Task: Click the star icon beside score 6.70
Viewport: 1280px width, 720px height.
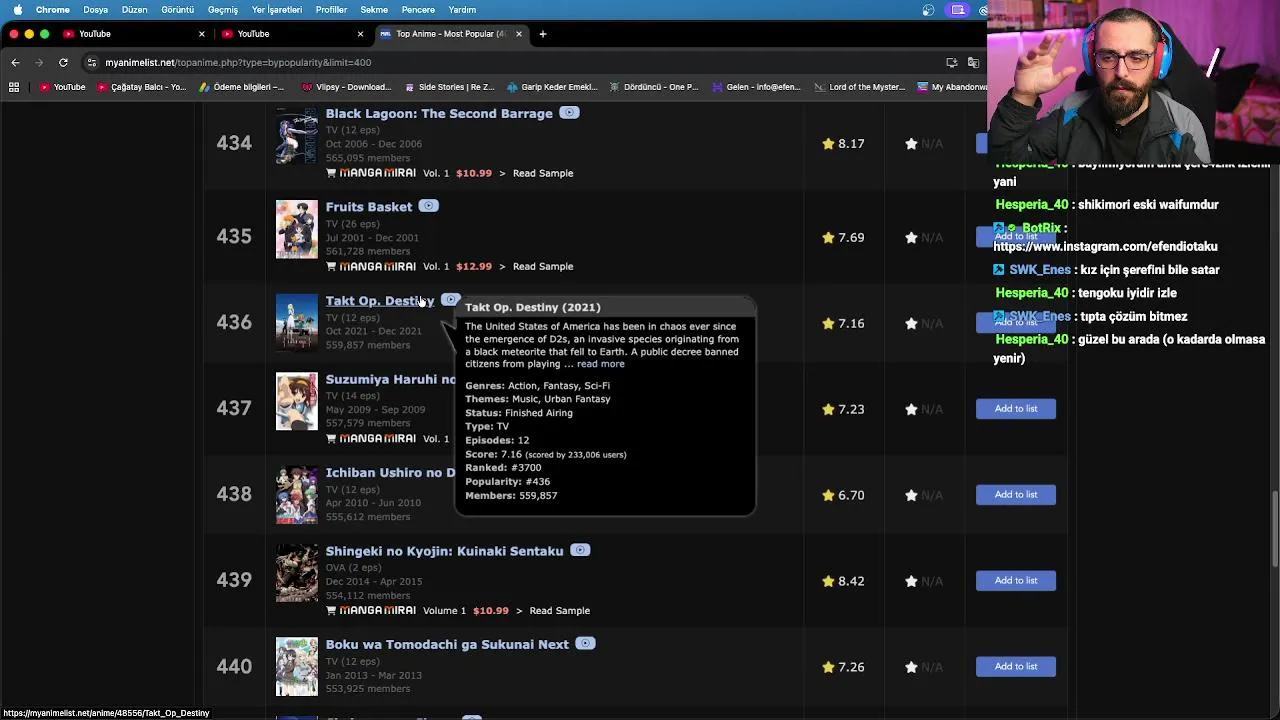Action: 828,496
